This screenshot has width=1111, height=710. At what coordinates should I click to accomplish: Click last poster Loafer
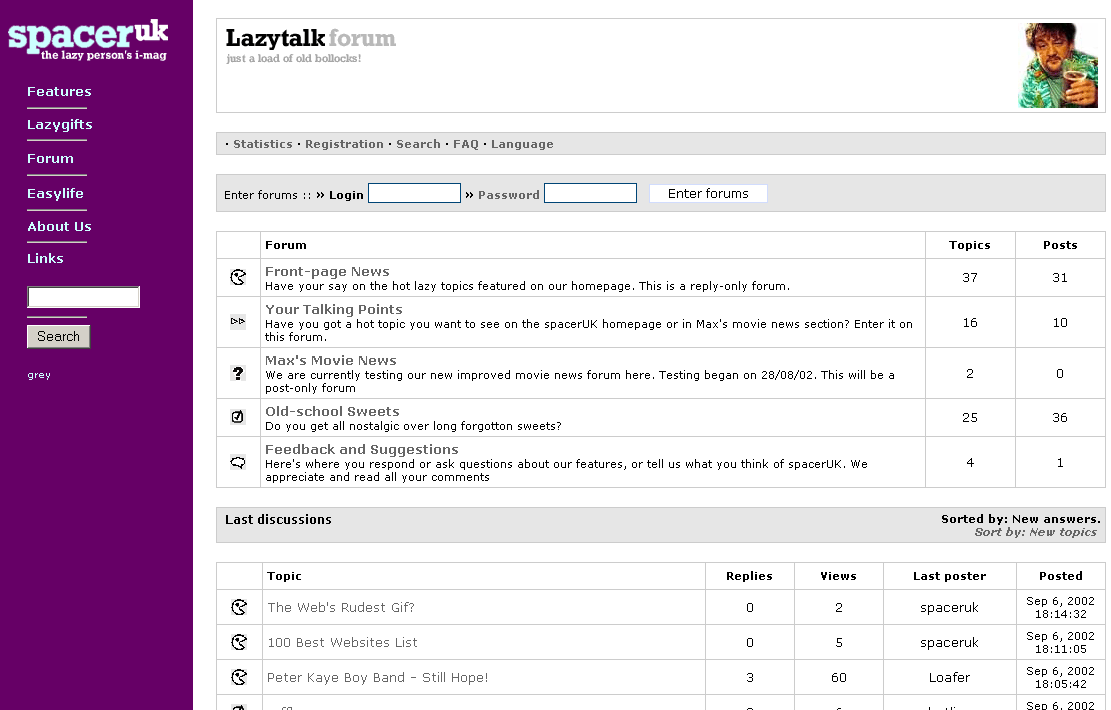(949, 677)
